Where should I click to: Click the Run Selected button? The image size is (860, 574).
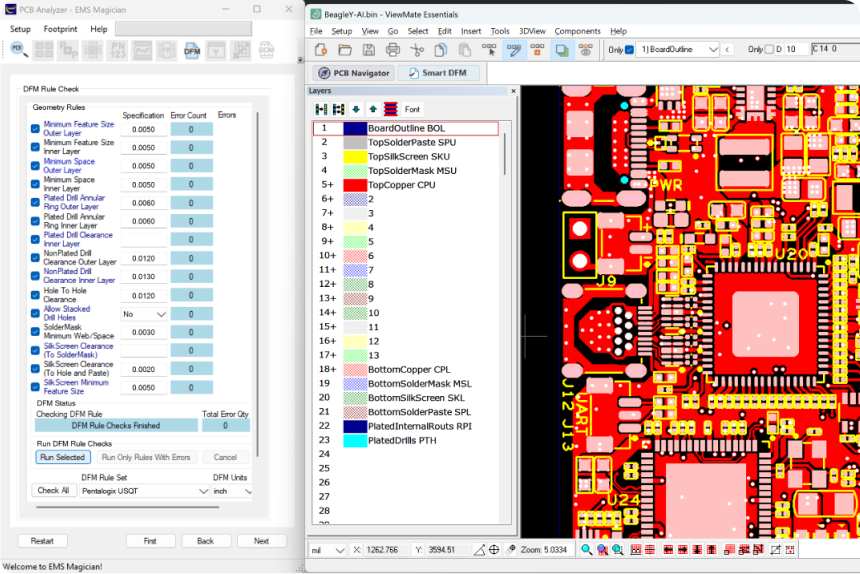tap(63, 457)
